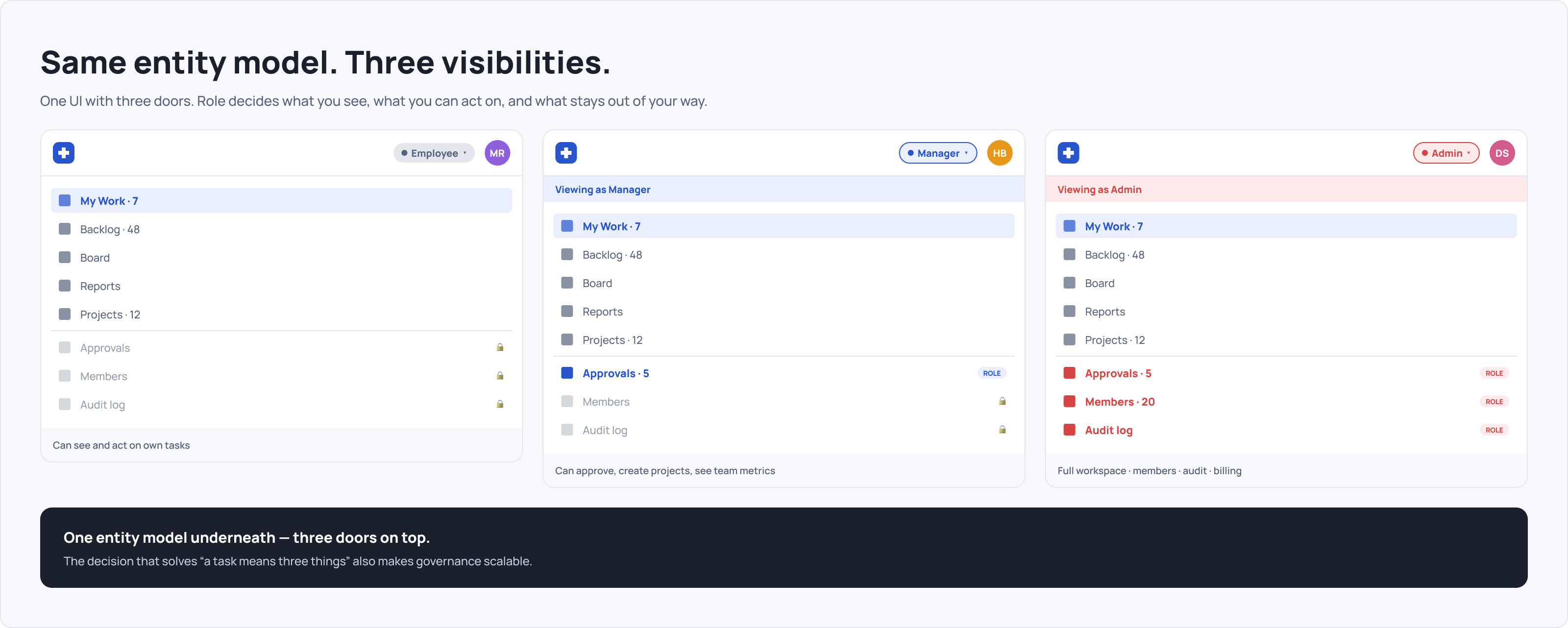Open Board in Admin panel
The image size is (1568, 628).
pyautogui.click(x=1286, y=283)
